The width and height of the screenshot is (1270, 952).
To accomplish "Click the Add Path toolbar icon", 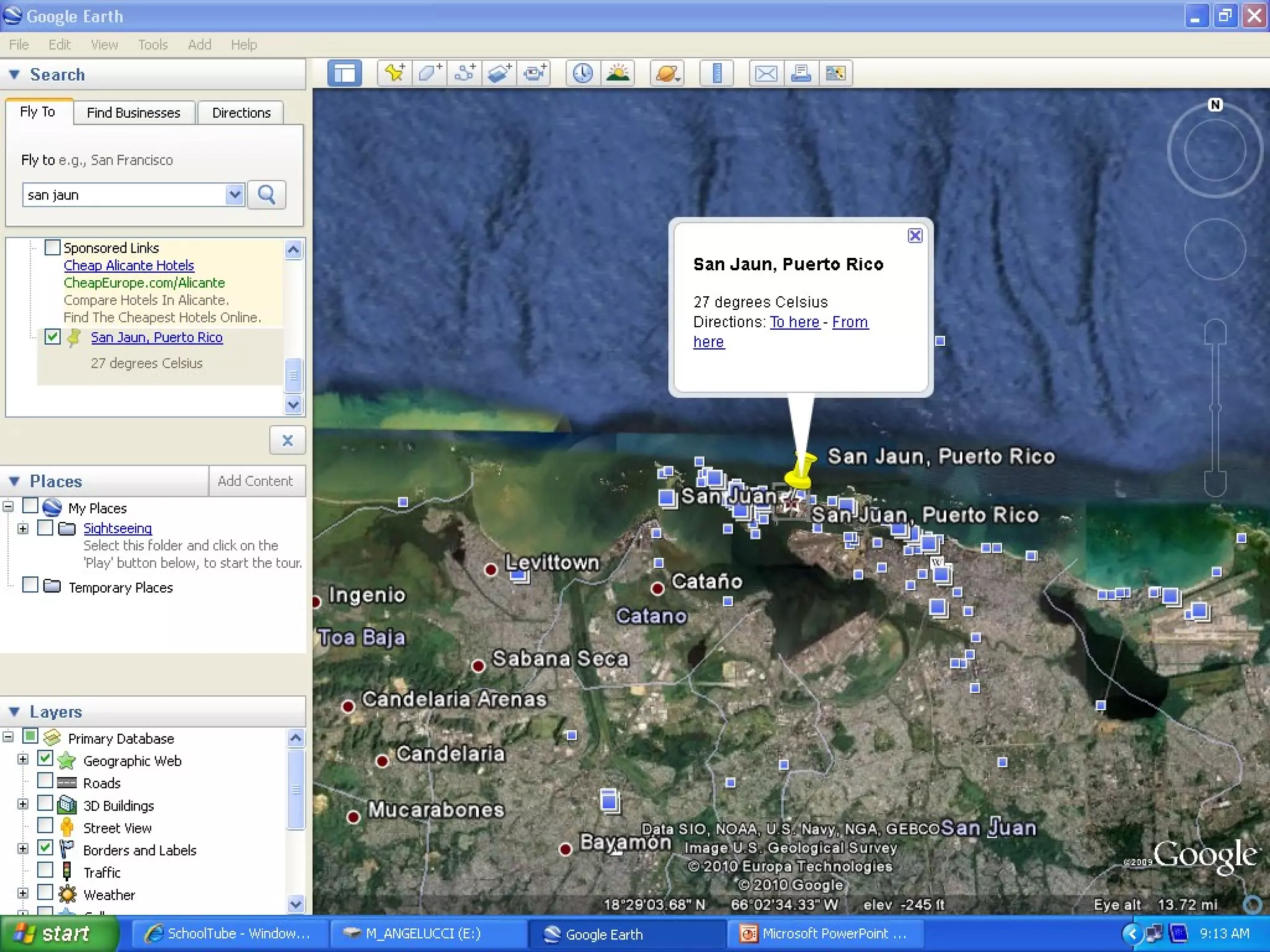I will pyautogui.click(x=464, y=74).
